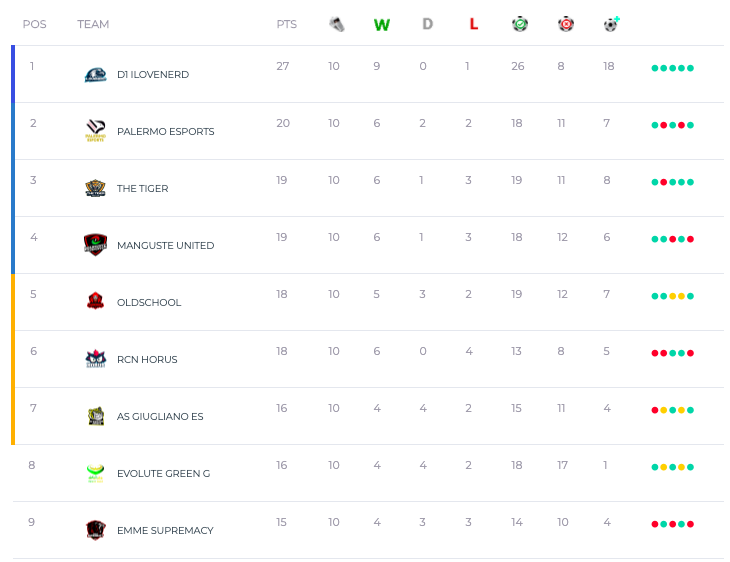Sort by the PTS column header
The height and width of the screenshot is (562, 730).
click(x=287, y=24)
